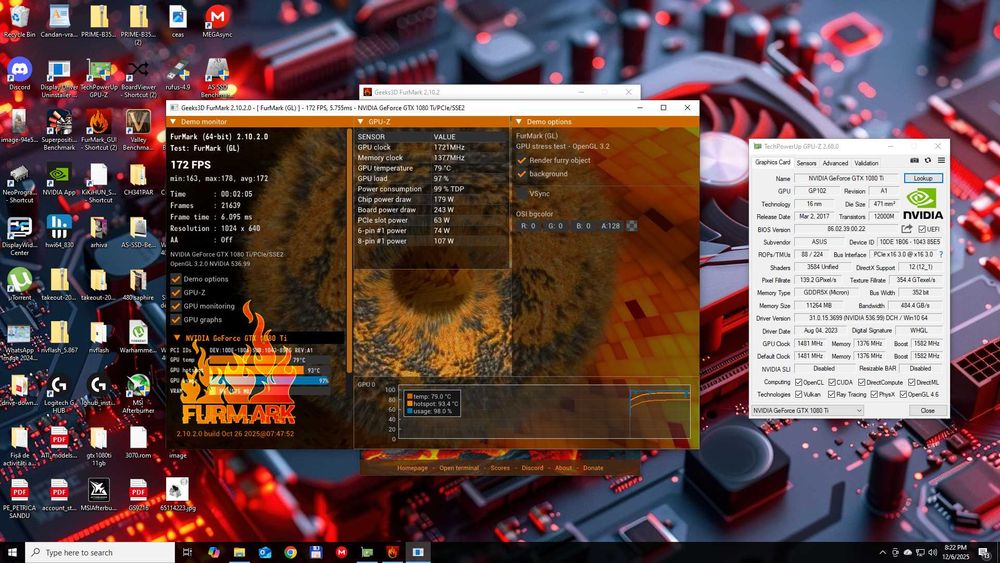Switch to the Sensors tab in GPU-Z
Screen dimensions: 1000x563
click(806, 163)
